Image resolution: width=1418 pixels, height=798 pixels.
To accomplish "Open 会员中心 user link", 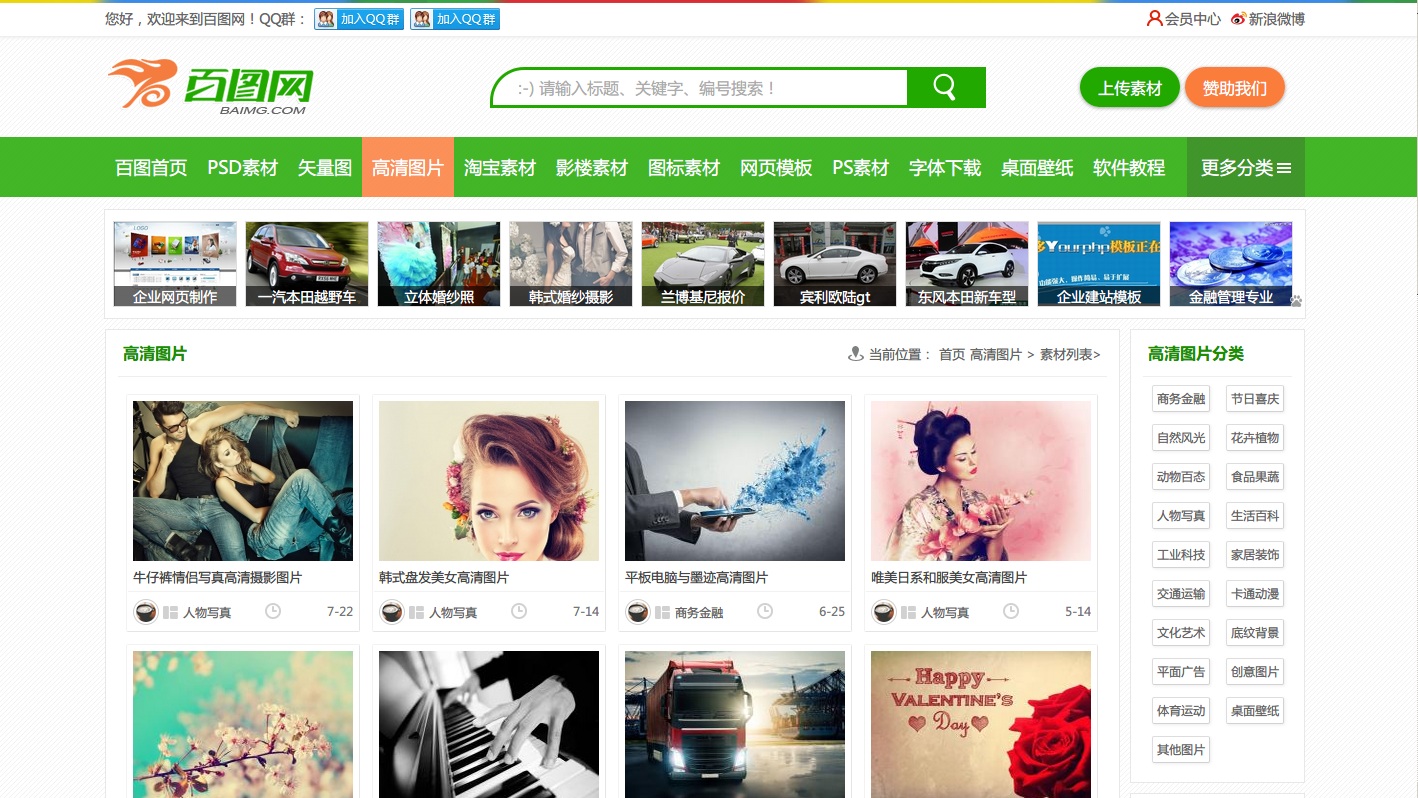I will point(1184,19).
